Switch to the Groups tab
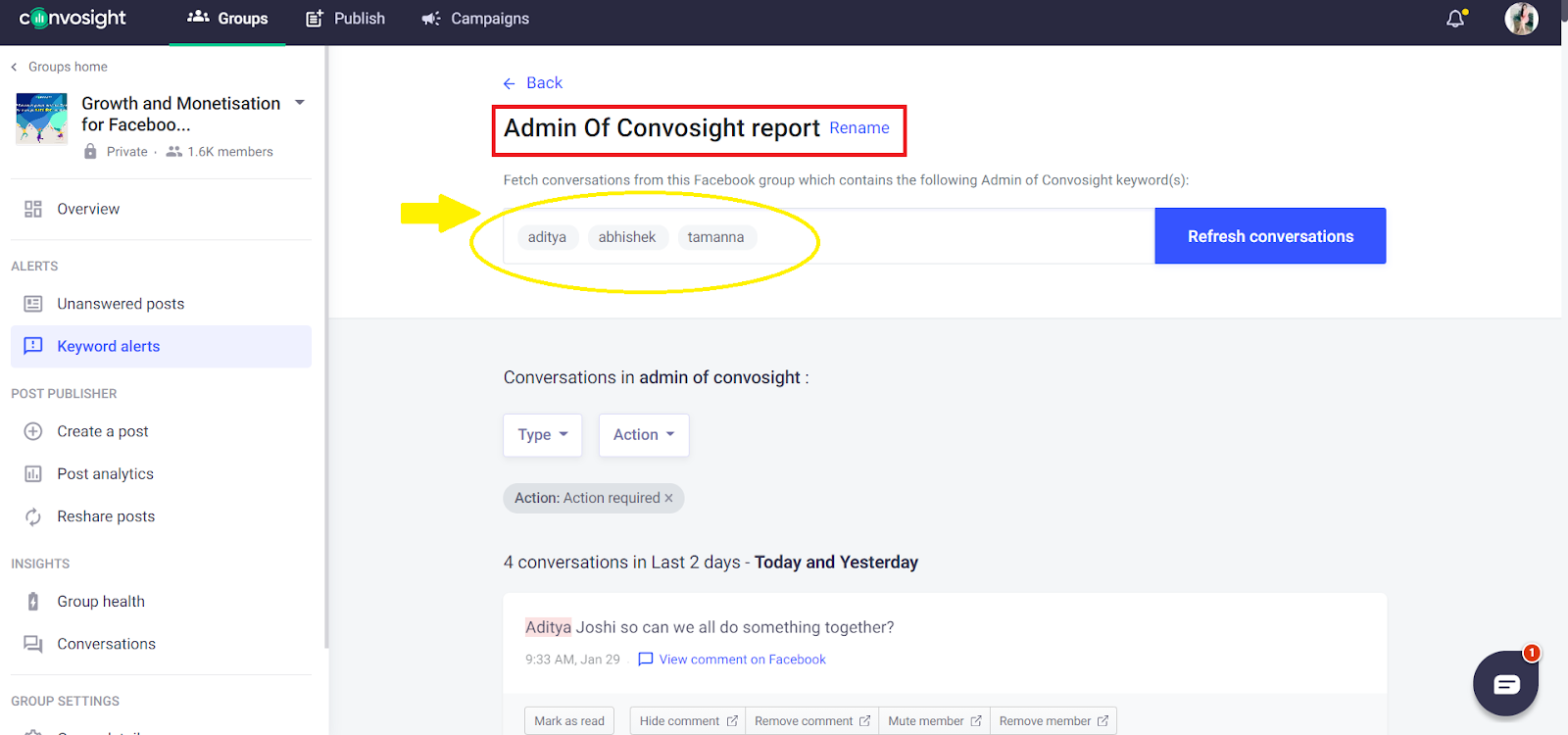The image size is (1568, 735). [227, 19]
